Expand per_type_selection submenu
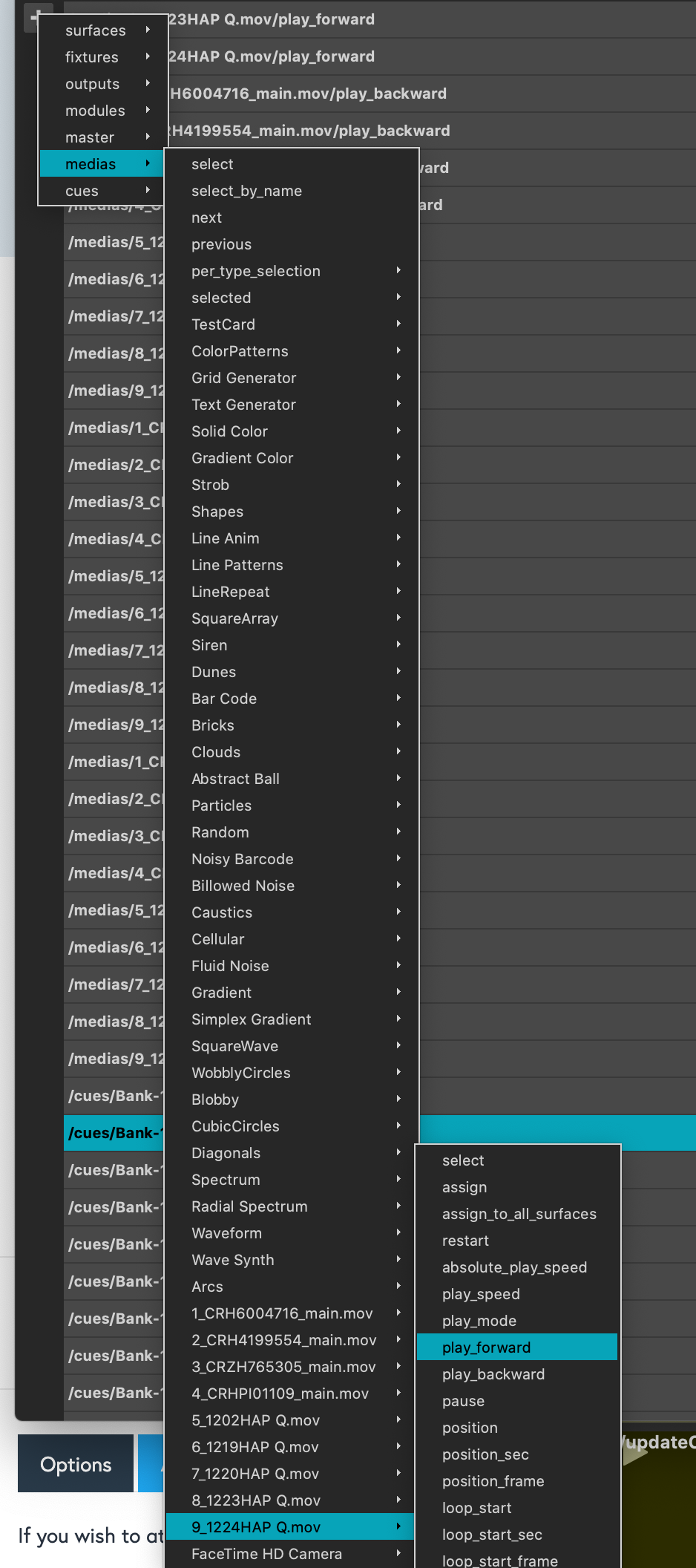The width and height of the screenshot is (696, 1568). click(292, 271)
